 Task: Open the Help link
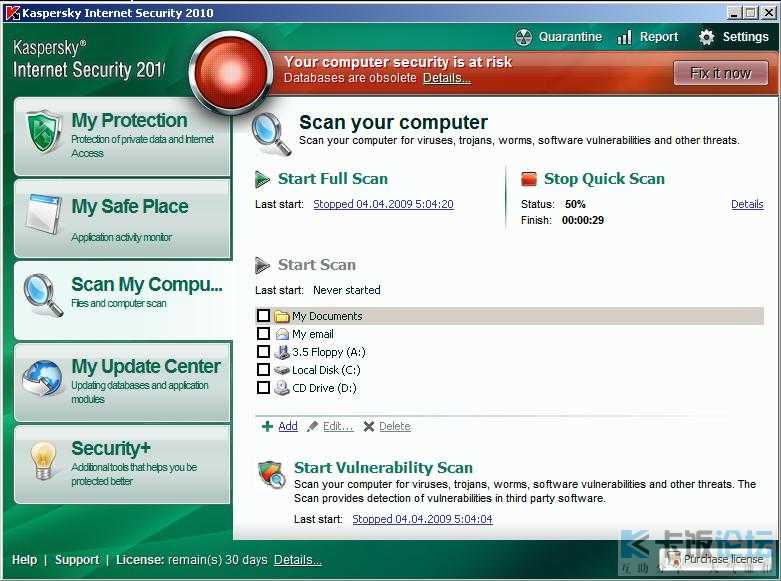tap(24, 560)
